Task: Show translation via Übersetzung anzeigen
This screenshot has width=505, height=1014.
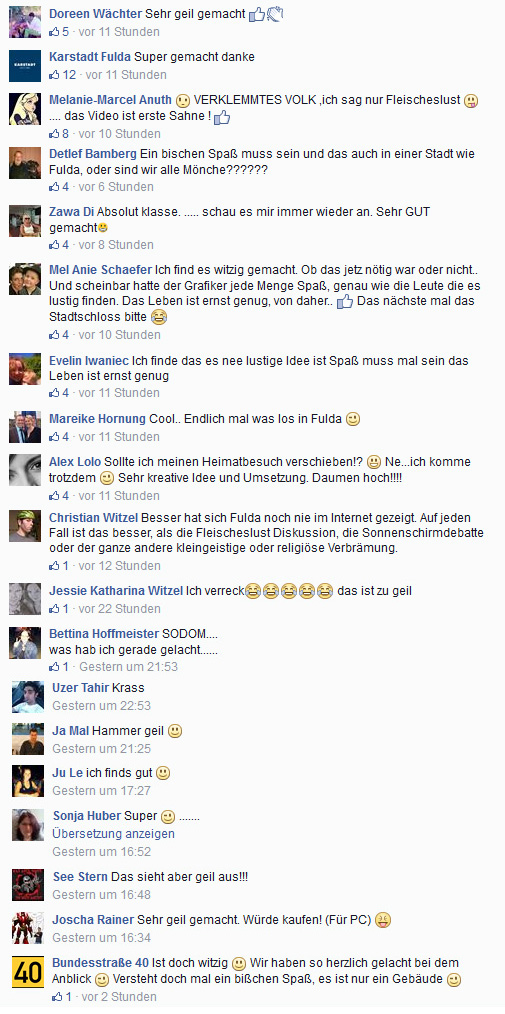Action: point(113,834)
